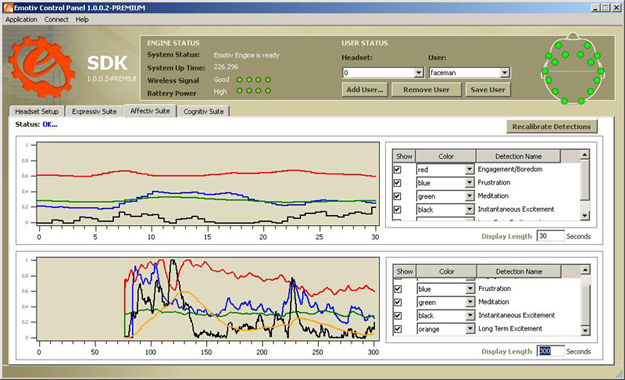
Task: Click the bottom Display Length field showing 300
Action: point(550,351)
